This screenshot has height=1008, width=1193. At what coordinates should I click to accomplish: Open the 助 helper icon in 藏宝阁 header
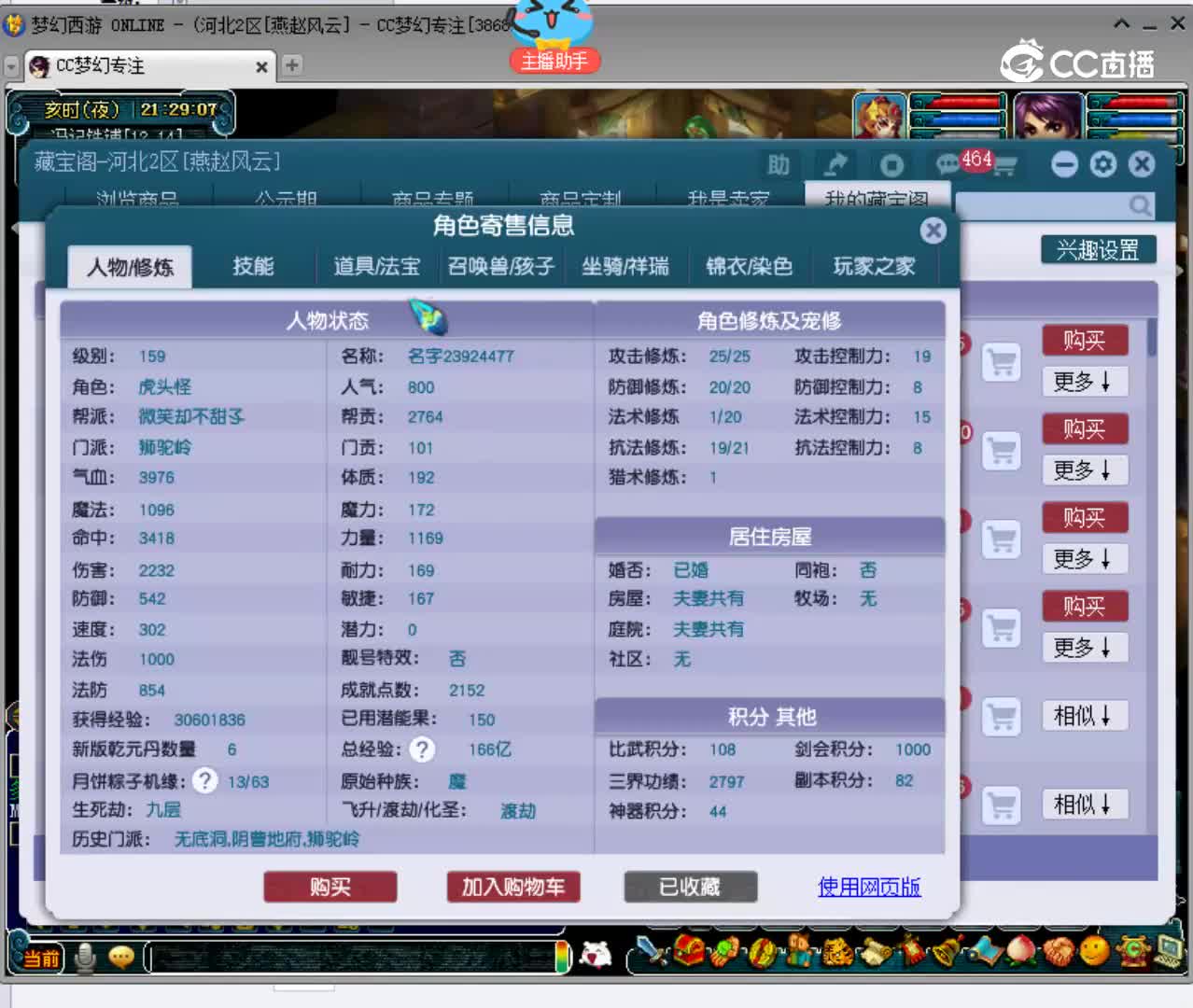(x=779, y=165)
